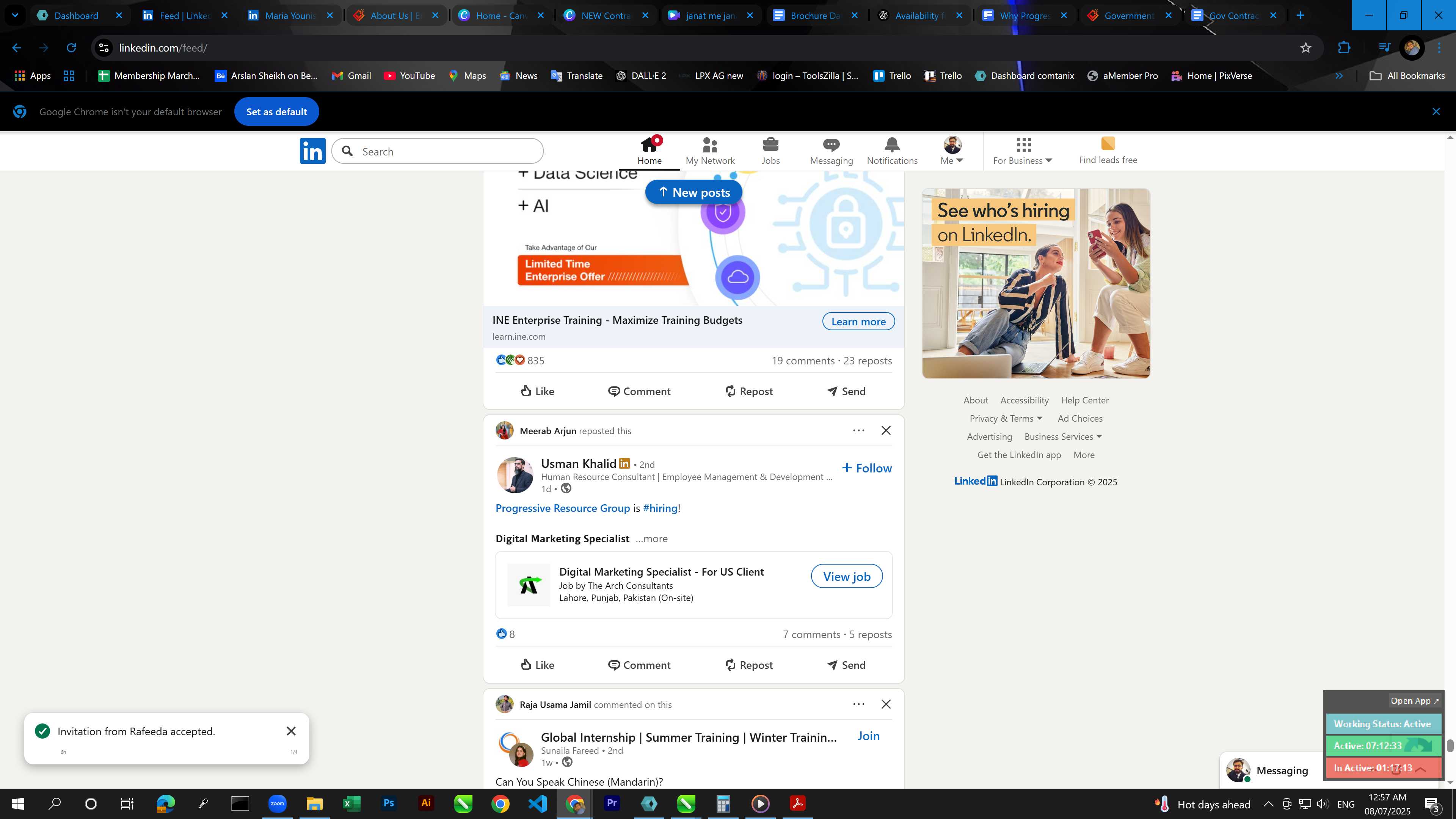Bookmark this page with star icon
The height and width of the screenshot is (819, 1456).
(x=1305, y=48)
